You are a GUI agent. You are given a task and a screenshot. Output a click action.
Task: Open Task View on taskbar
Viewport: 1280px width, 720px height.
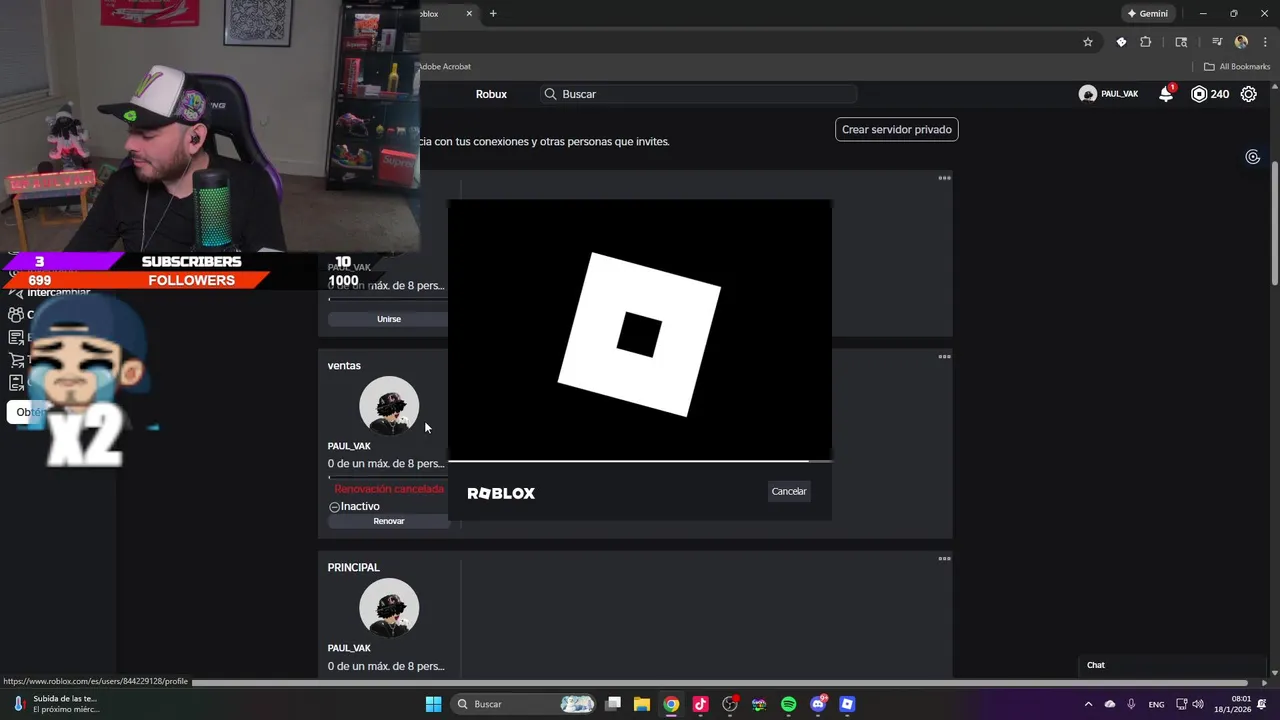coord(613,704)
